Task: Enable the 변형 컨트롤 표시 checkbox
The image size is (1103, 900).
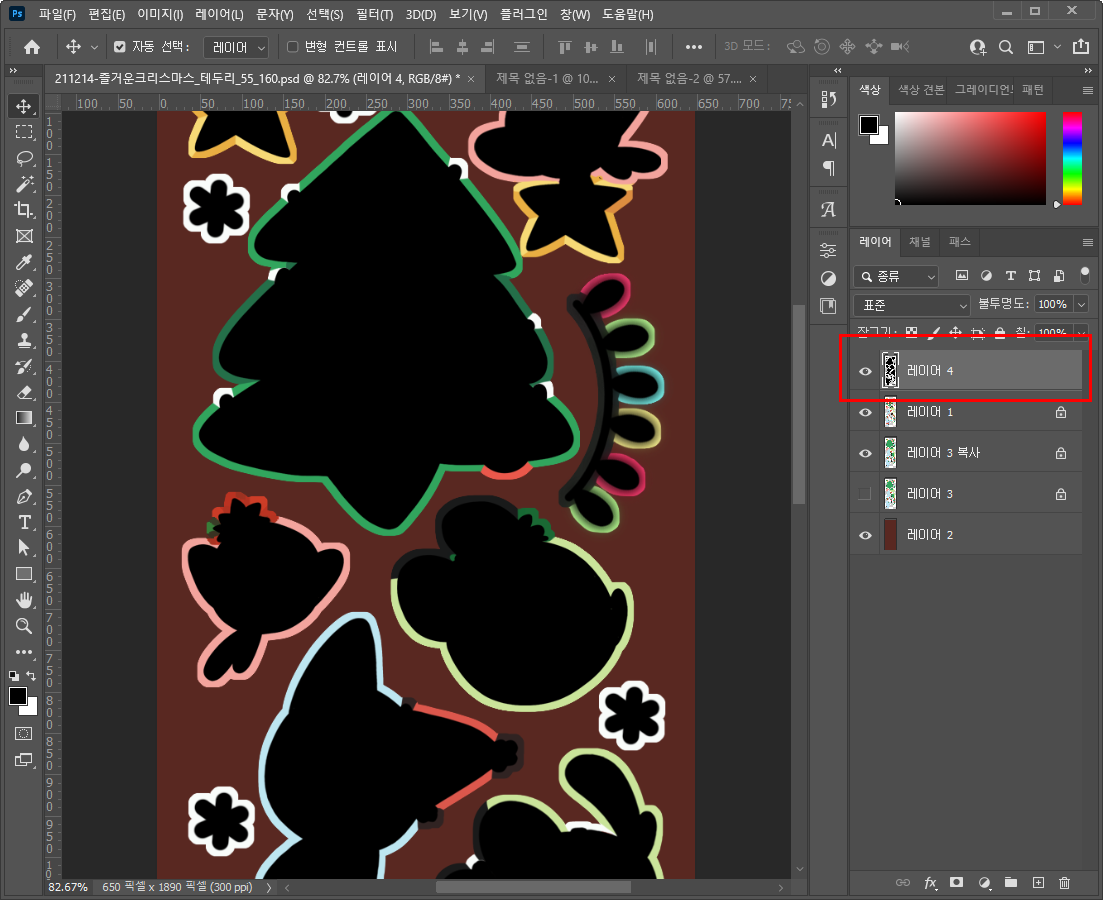Action: 293,47
